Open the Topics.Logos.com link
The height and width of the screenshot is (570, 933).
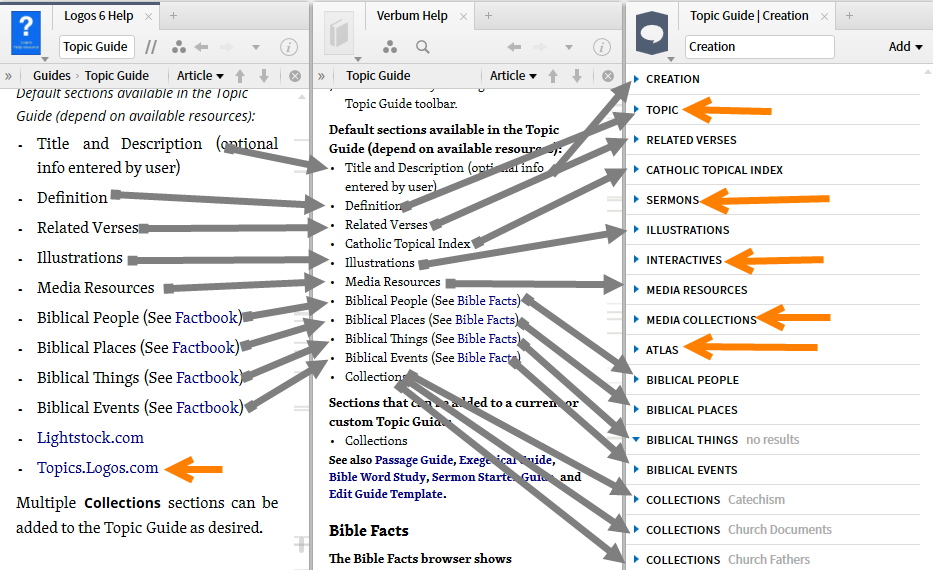tap(98, 468)
